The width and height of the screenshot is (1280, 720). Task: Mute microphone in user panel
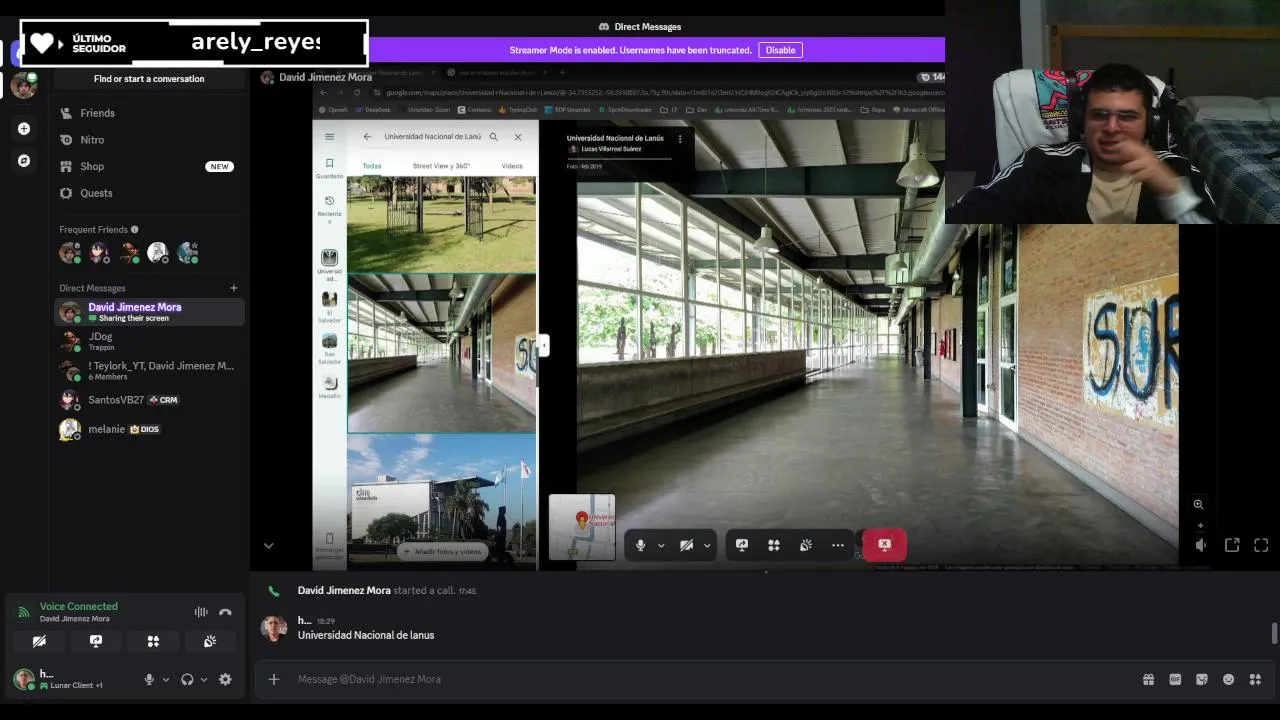(149, 679)
